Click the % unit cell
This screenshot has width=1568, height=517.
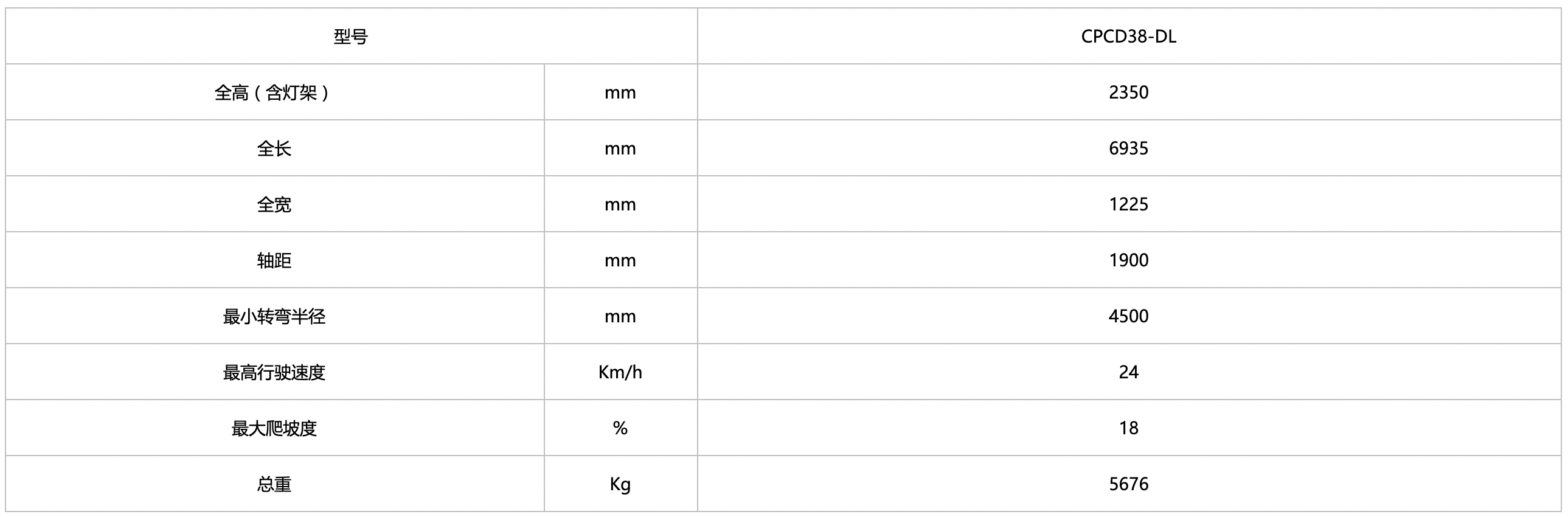pos(620,429)
